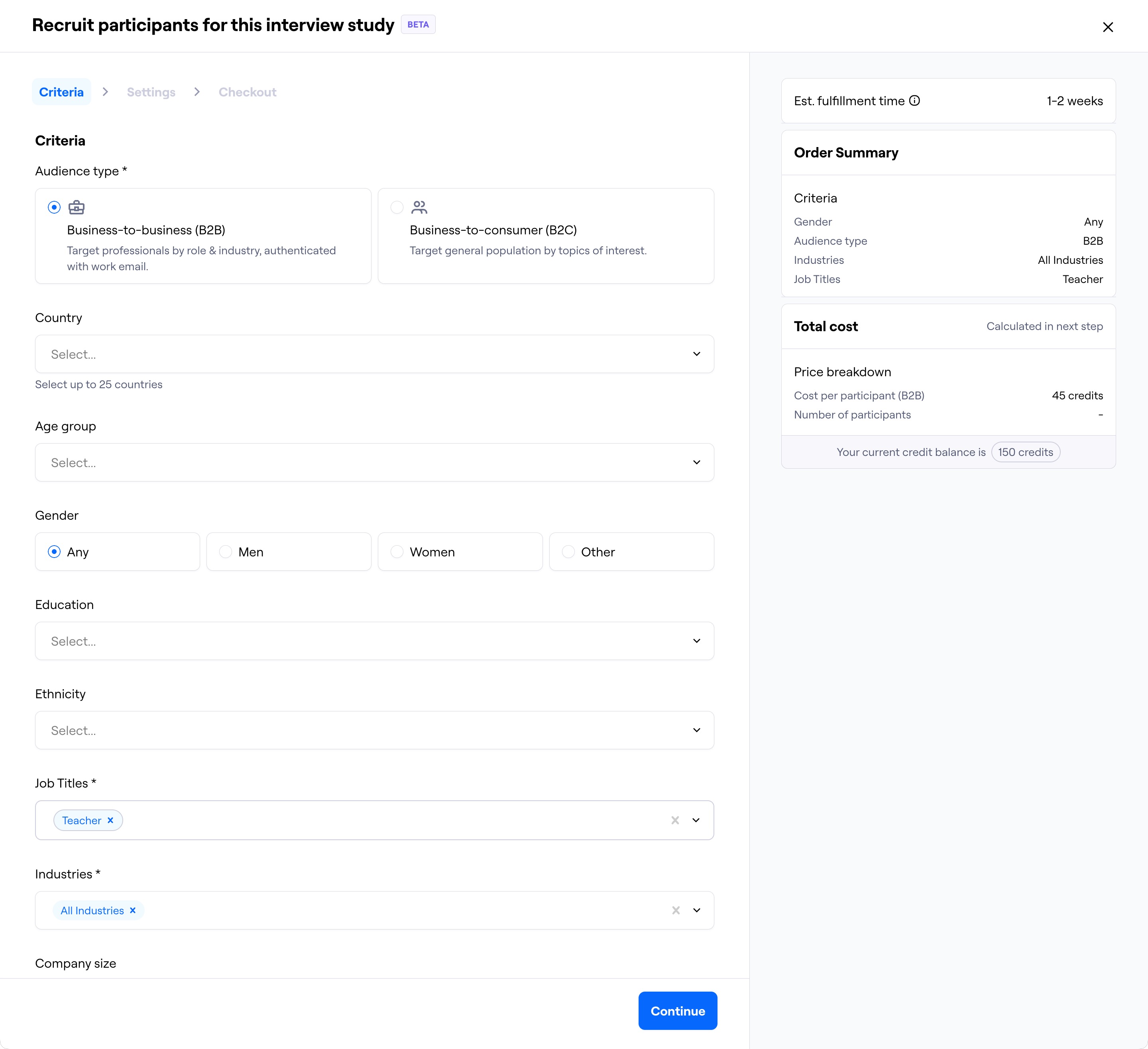Remove the All Industries tag
This screenshot has width=1148, height=1049.
(x=133, y=910)
